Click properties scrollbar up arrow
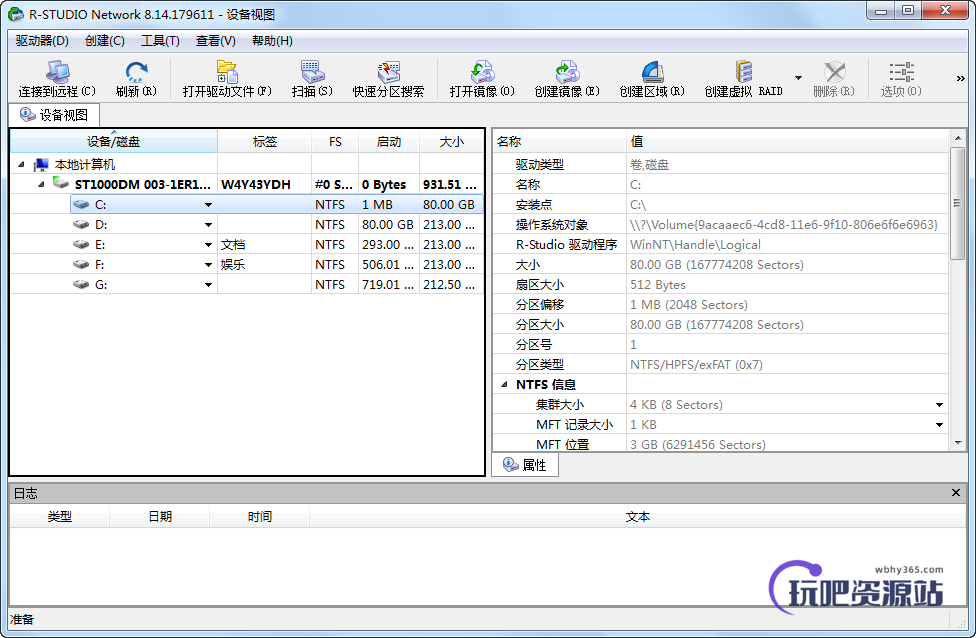This screenshot has width=976, height=638. pyautogui.click(x=958, y=138)
